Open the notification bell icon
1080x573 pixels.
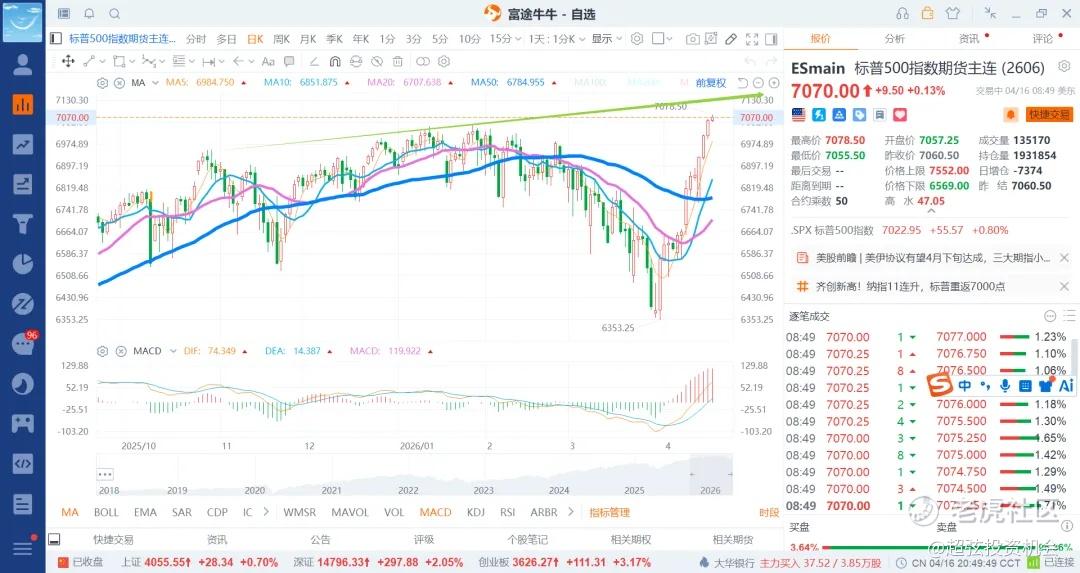pyautogui.click(x=90, y=13)
